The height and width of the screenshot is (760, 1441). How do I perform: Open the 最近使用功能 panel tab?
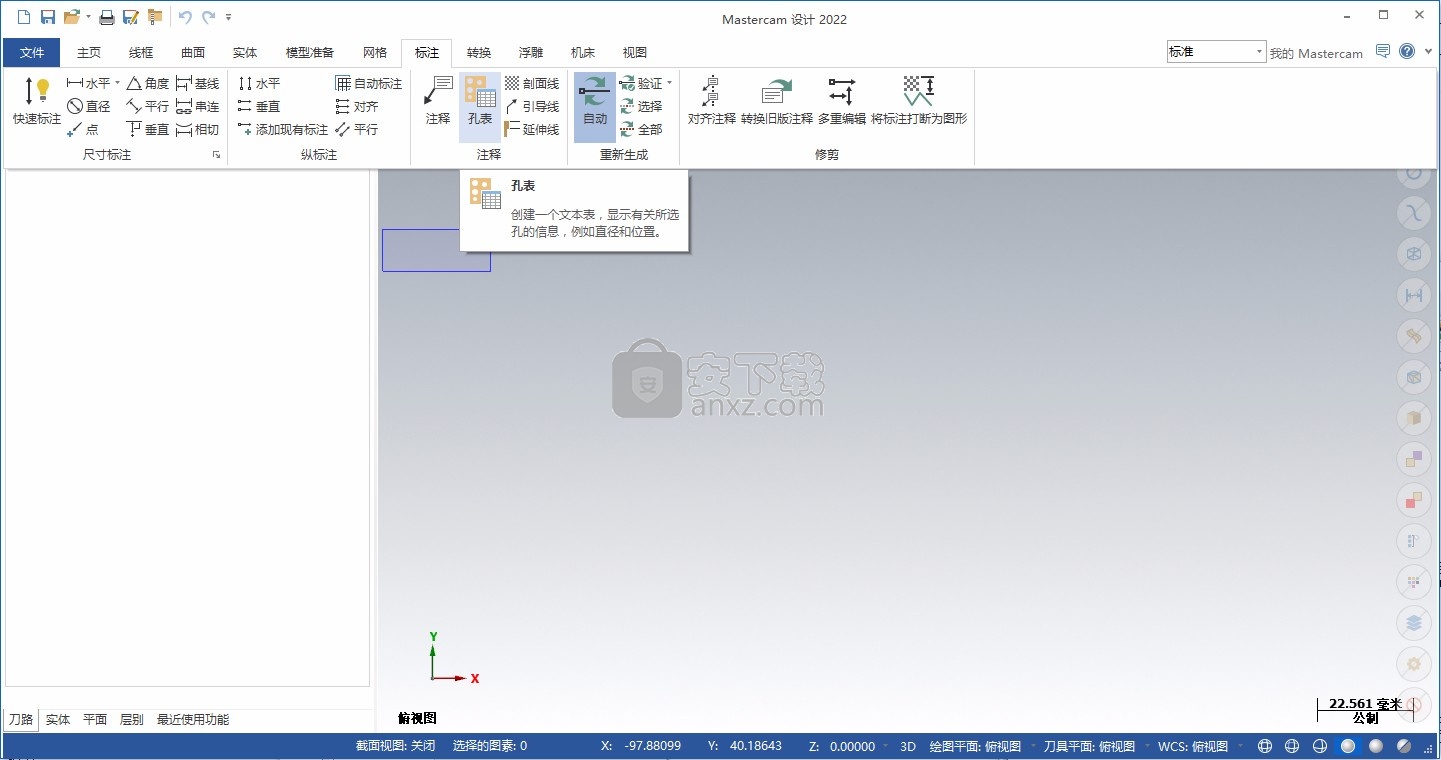[x=193, y=720]
